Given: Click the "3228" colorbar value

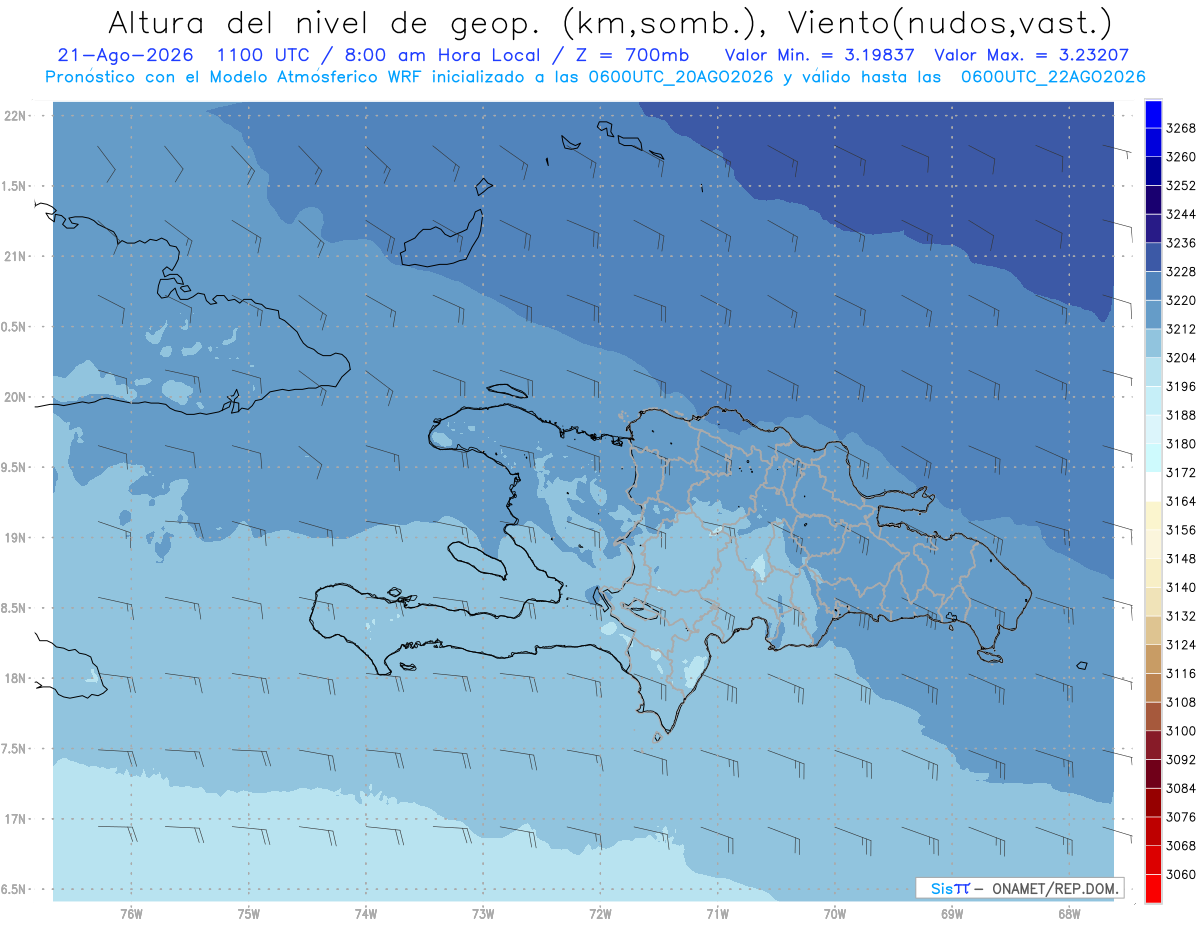Looking at the screenshot, I should [1181, 272].
